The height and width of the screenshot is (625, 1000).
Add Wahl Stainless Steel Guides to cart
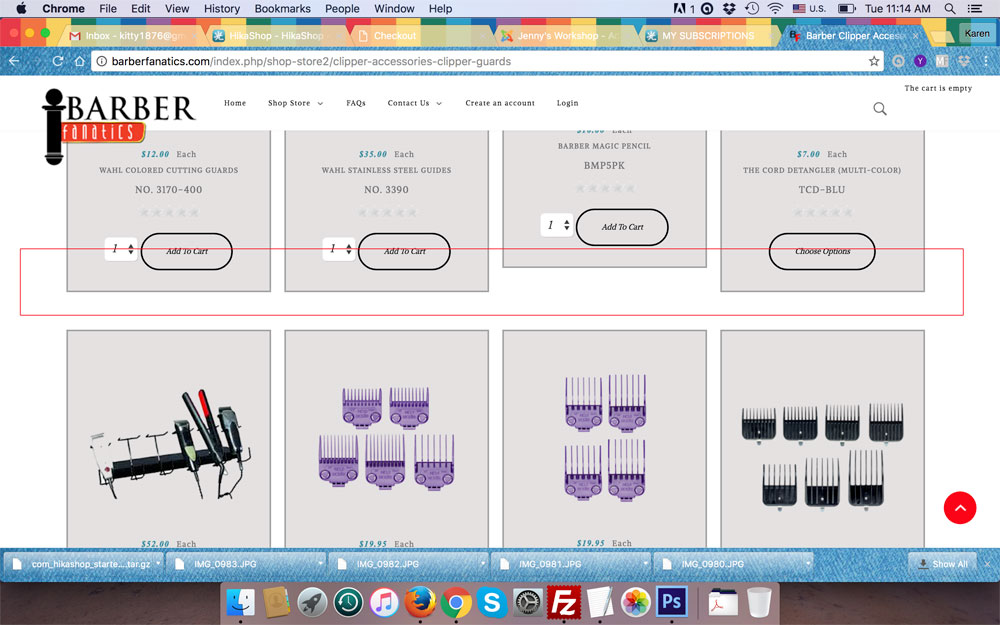tap(404, 251)
